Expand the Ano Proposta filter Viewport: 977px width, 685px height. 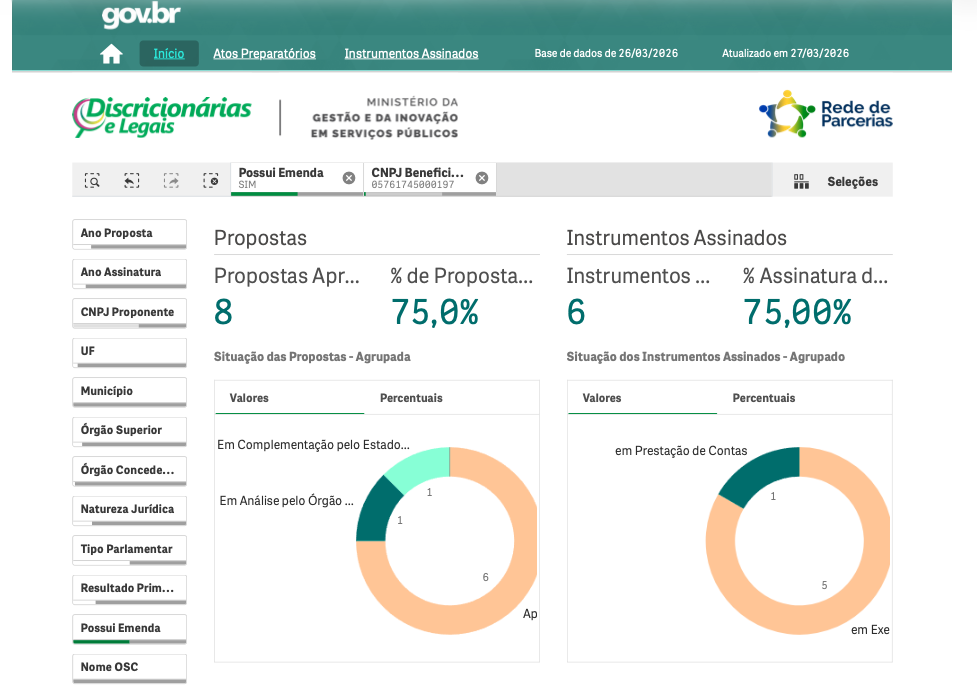point(129,233)
